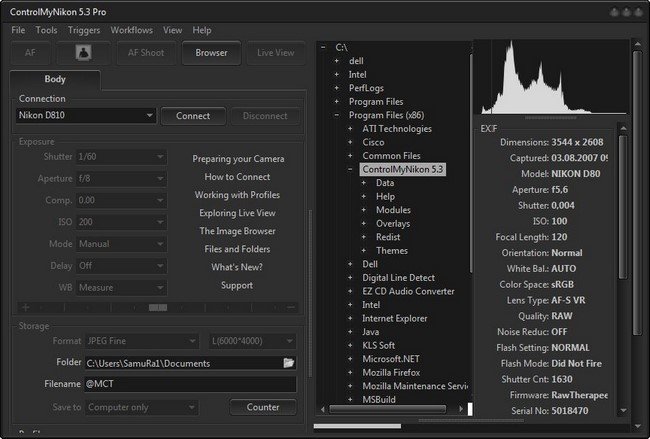
Task: Expand the Overlays folder node
Action: coord(364,223)
